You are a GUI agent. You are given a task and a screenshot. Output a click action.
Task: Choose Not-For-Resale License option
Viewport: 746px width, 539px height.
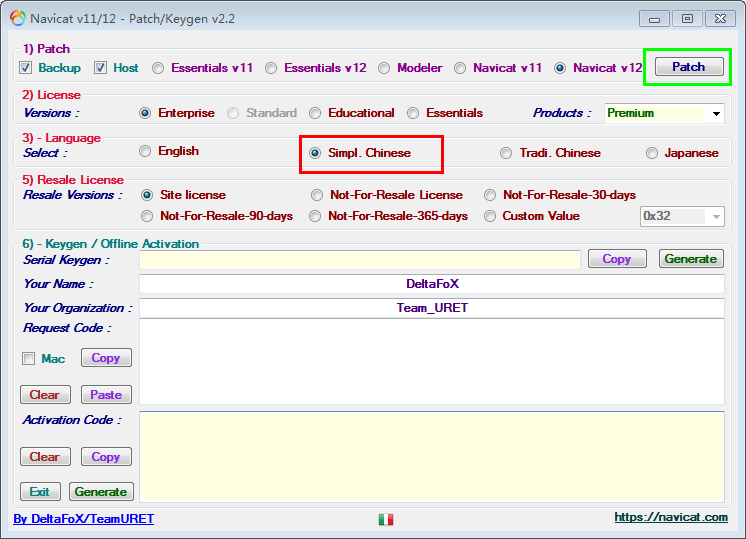point(317,195)
